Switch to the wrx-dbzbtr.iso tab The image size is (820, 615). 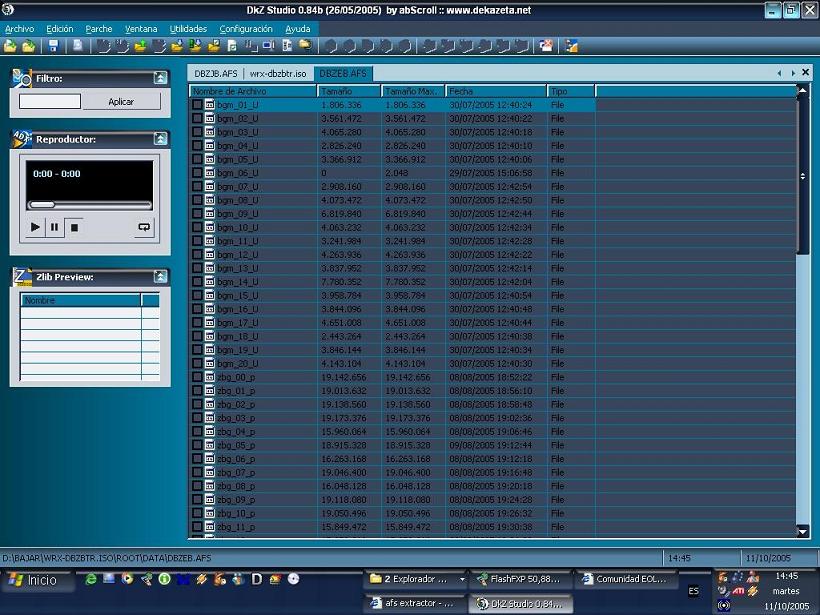click(x=278, y=74)
